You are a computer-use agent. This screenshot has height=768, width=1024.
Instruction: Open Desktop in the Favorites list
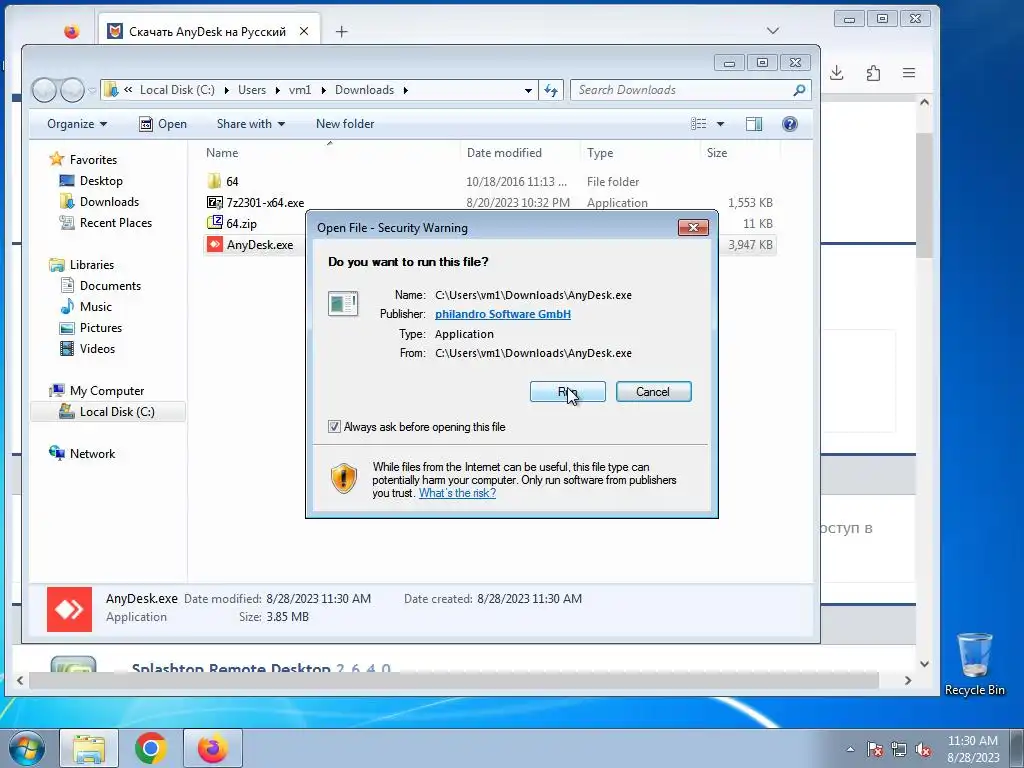101,181
